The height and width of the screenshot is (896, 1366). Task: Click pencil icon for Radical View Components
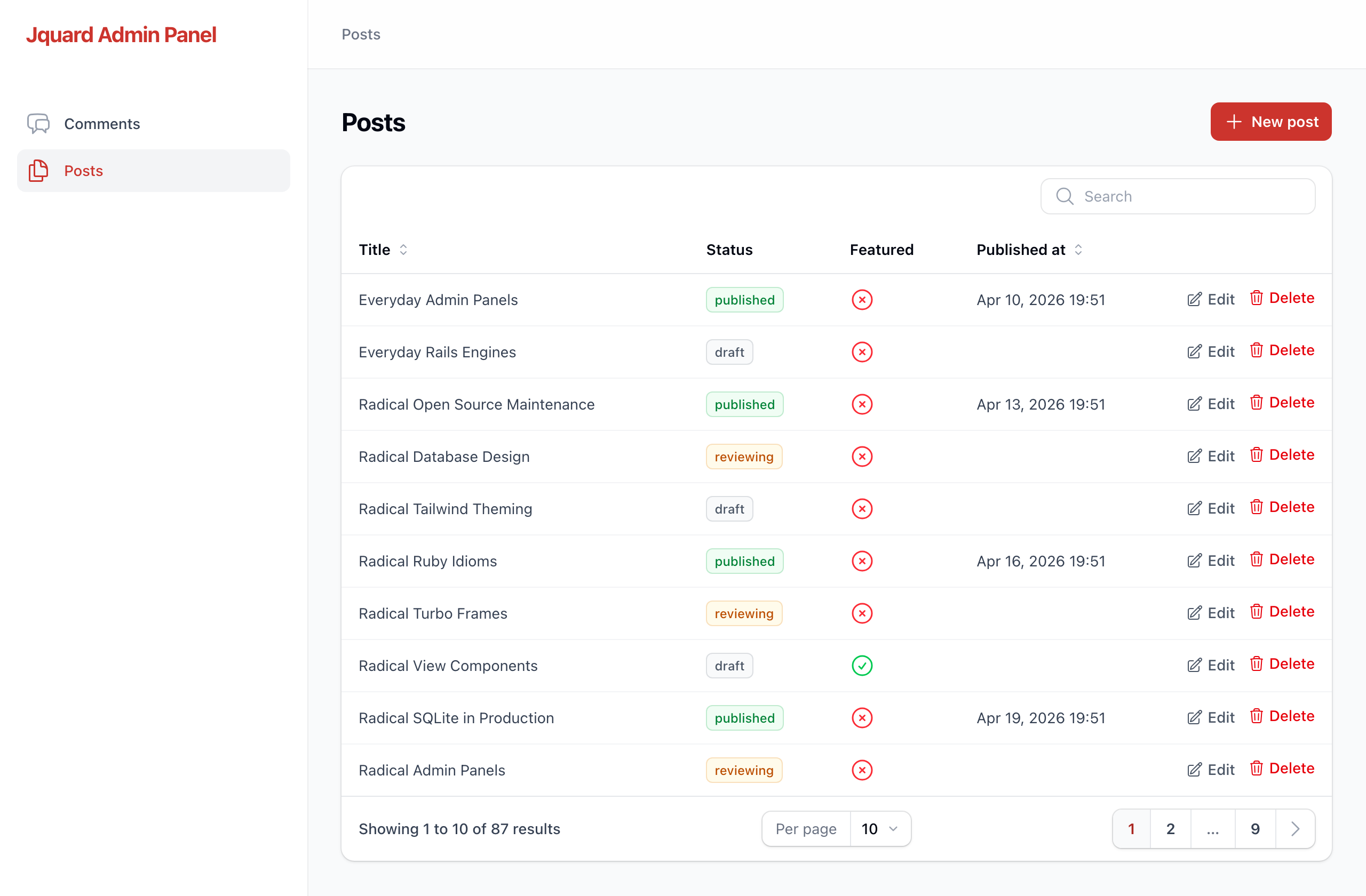click(x=1194, y=665)
